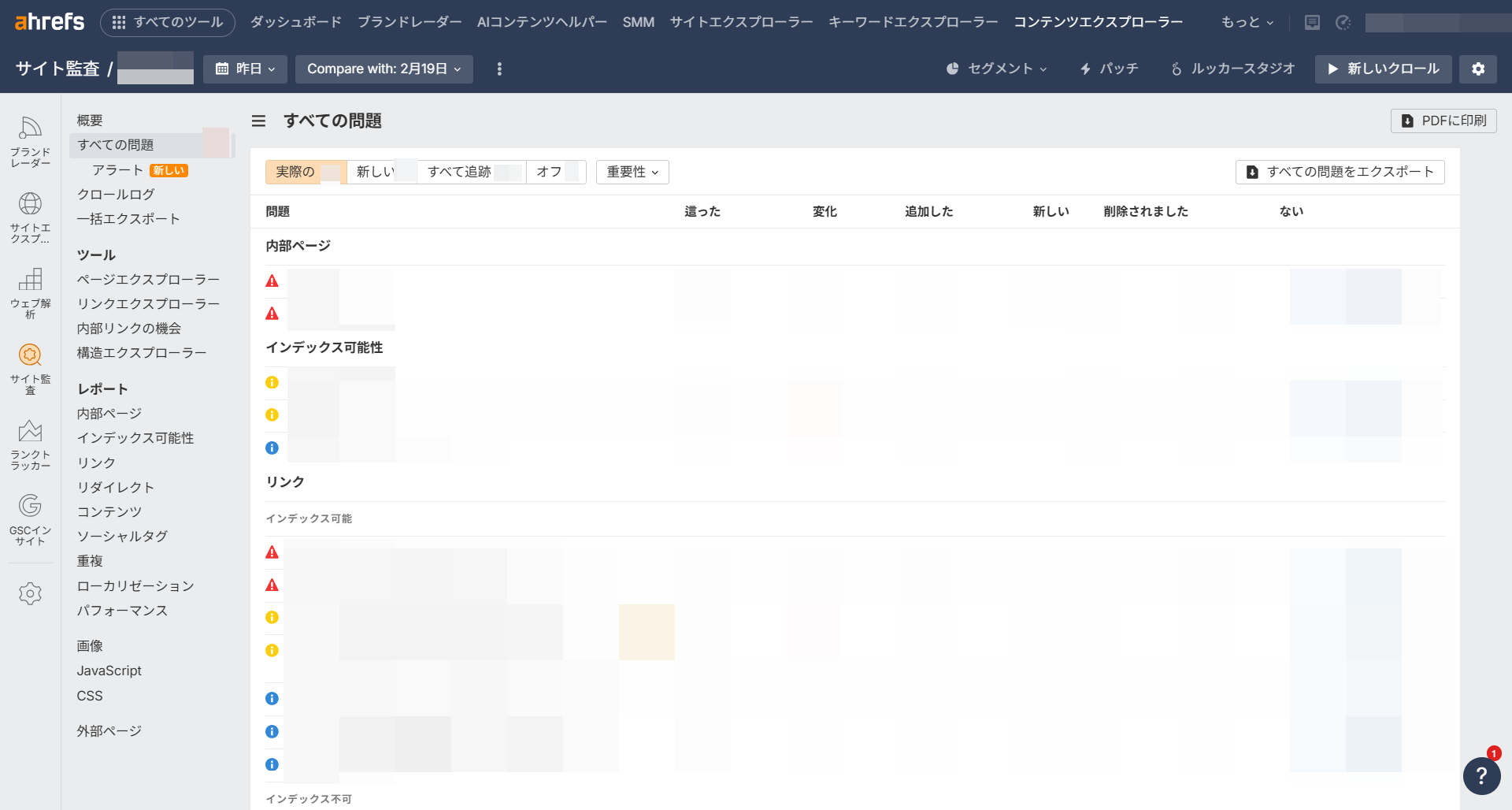Open the ウェブ解析 sidebar icon
The height and width of the screenshot is (810, 1512).
(x=30, y=285)
